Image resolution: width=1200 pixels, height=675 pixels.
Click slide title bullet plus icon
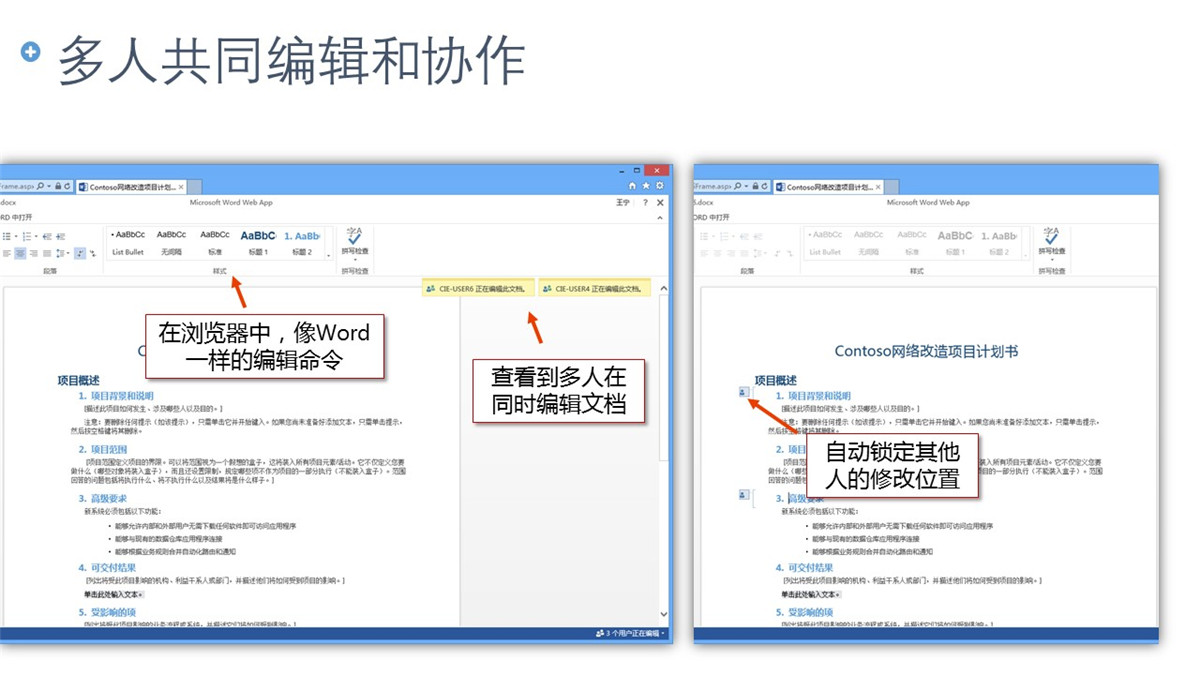31,51
